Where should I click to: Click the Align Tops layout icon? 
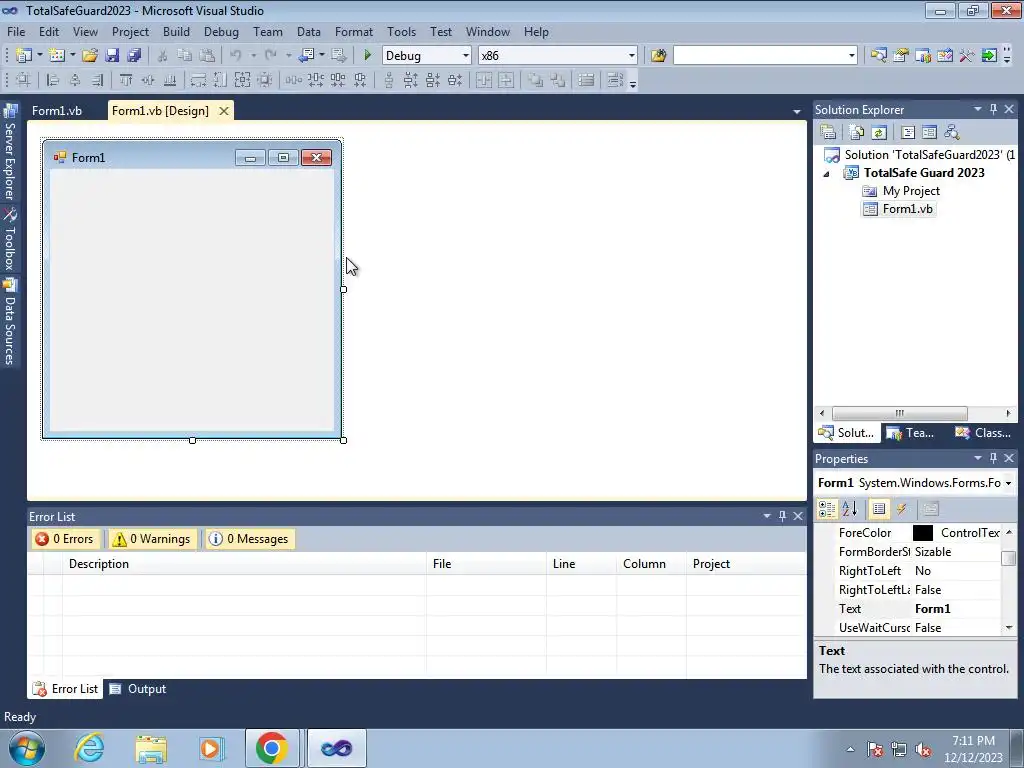[126, 80]
